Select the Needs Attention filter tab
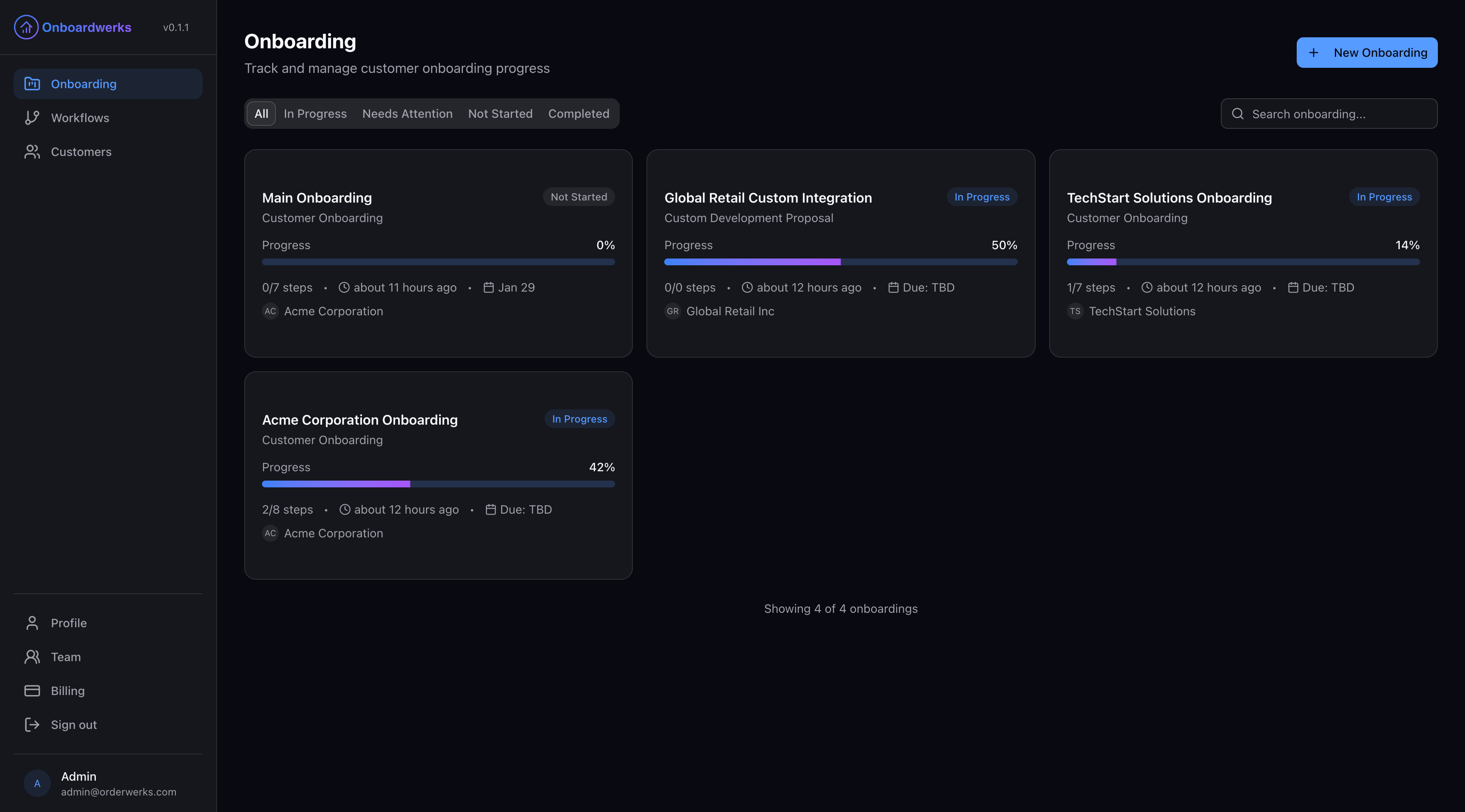 coord(407,114)
